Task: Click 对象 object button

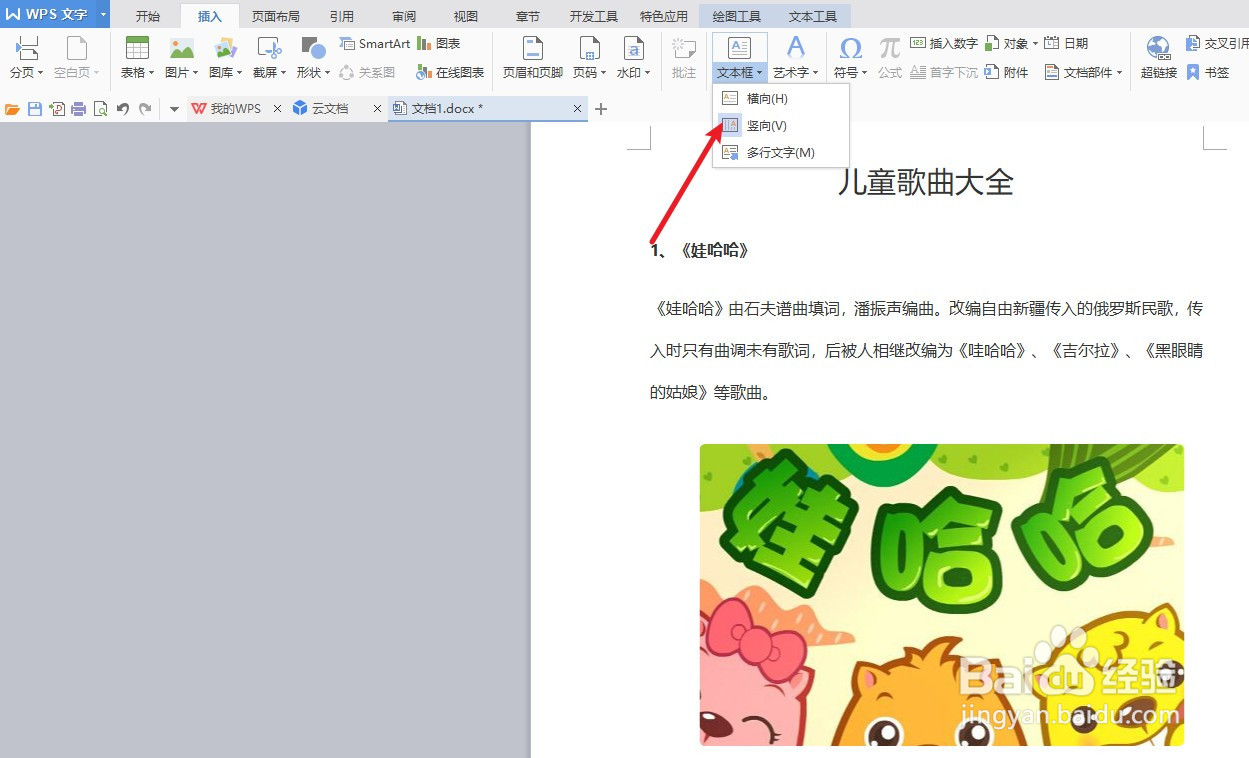Action: [1011, 44]
